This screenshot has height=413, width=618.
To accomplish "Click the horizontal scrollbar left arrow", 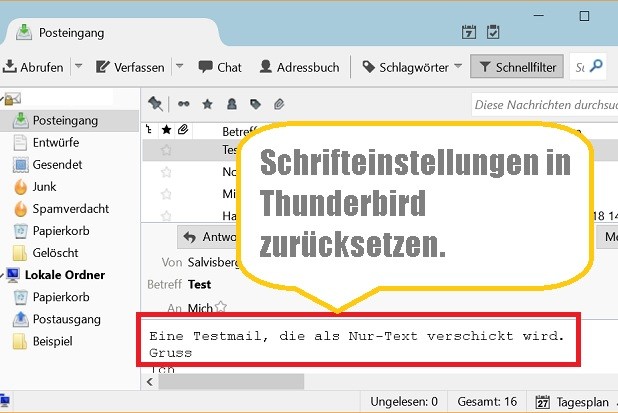I will [150, 381].
